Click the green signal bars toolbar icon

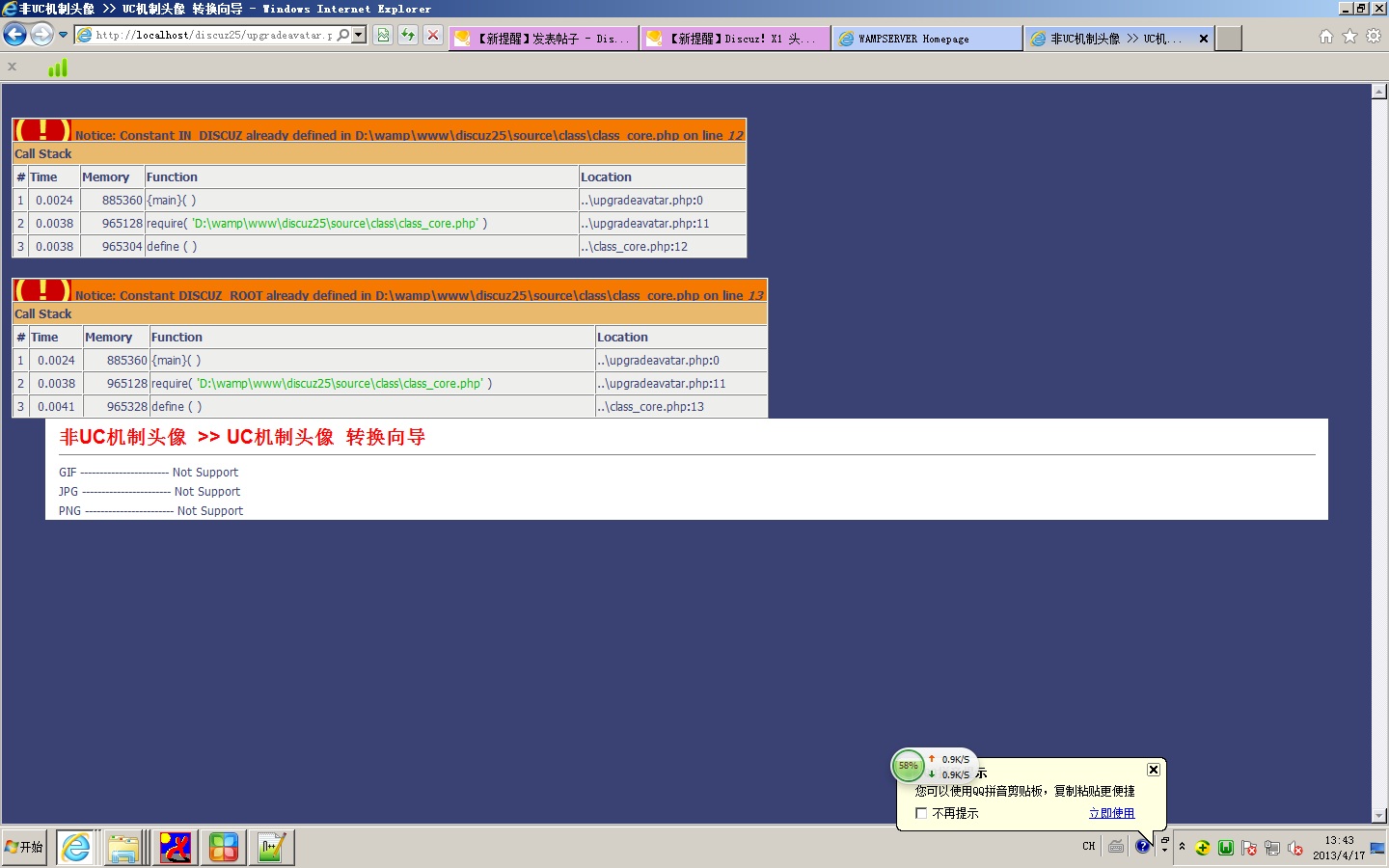click(58, 68)
